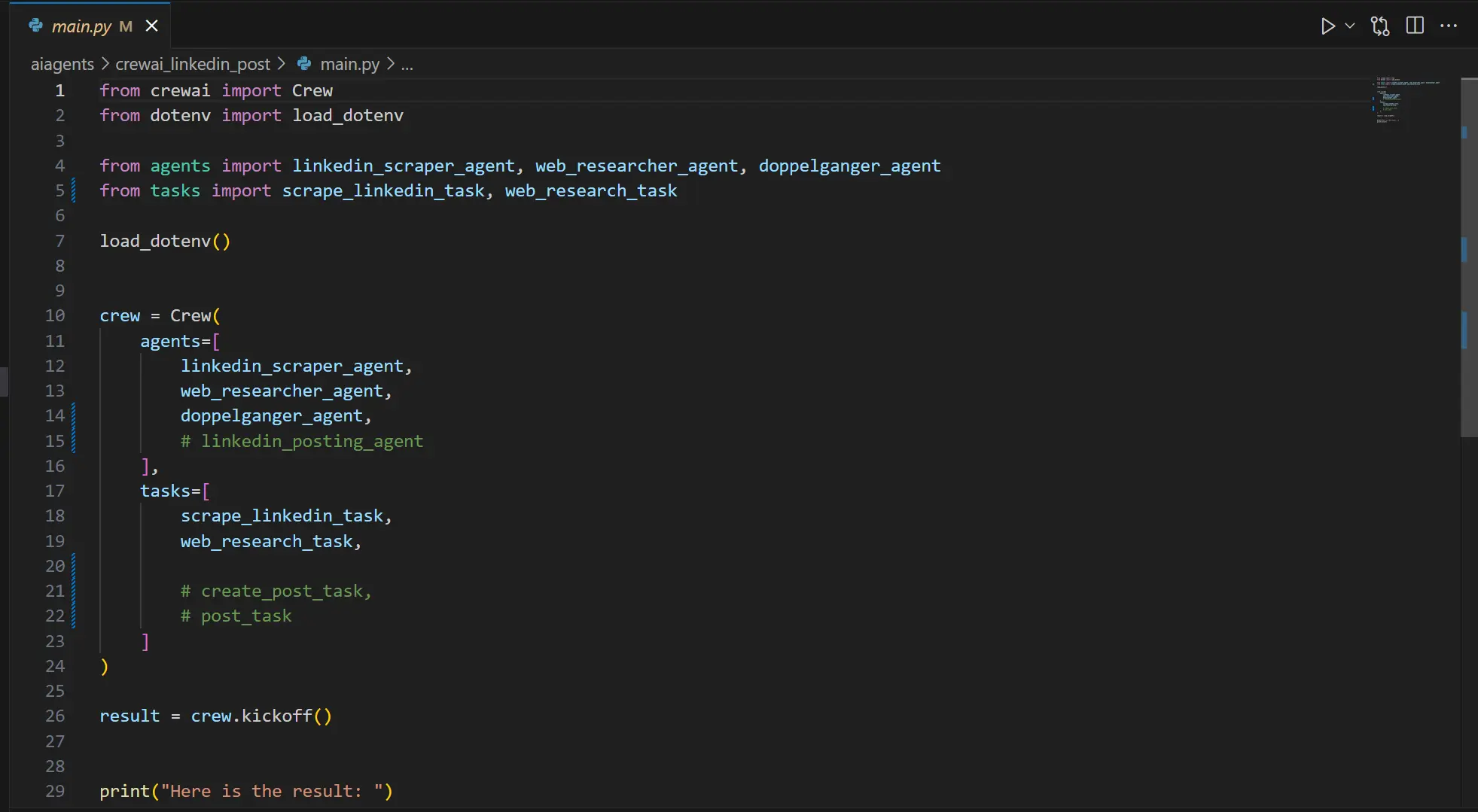Click the Python logo on the main.py tab
The image size is (1478, 812).
point(35,26)
